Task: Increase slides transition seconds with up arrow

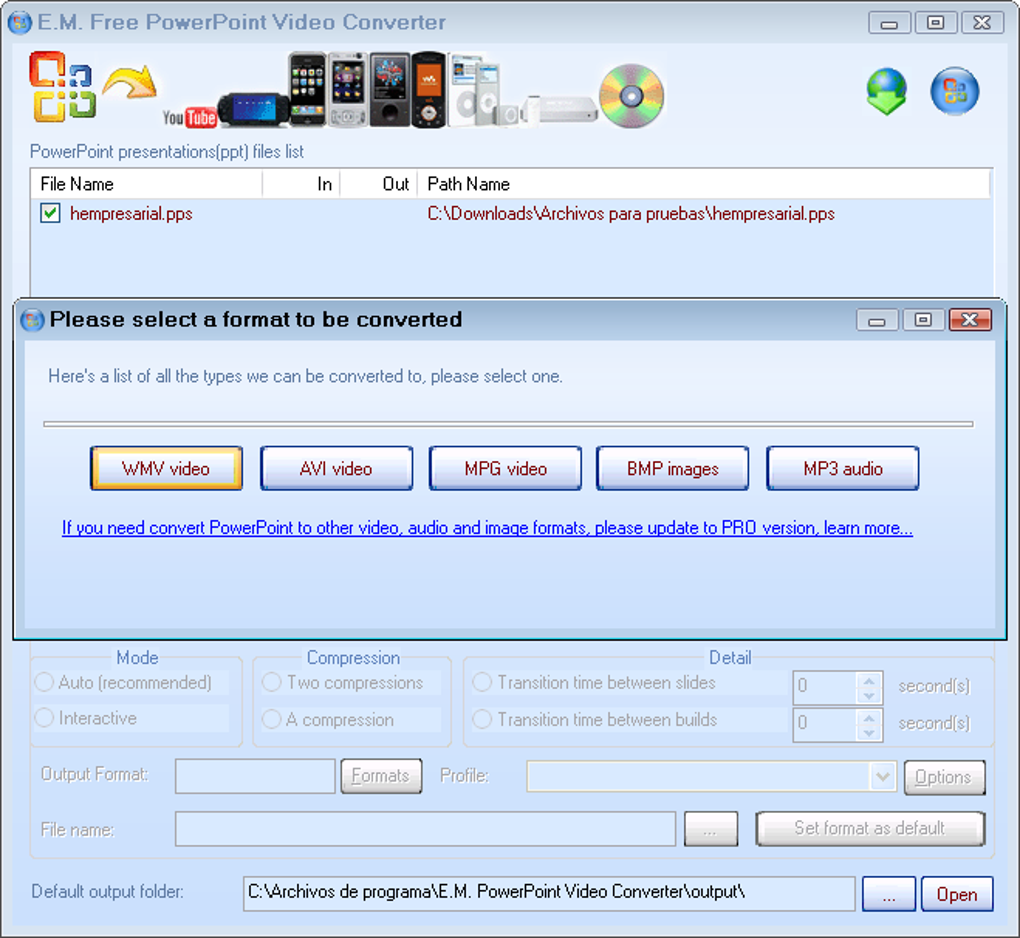Action: tap(869, 680)
